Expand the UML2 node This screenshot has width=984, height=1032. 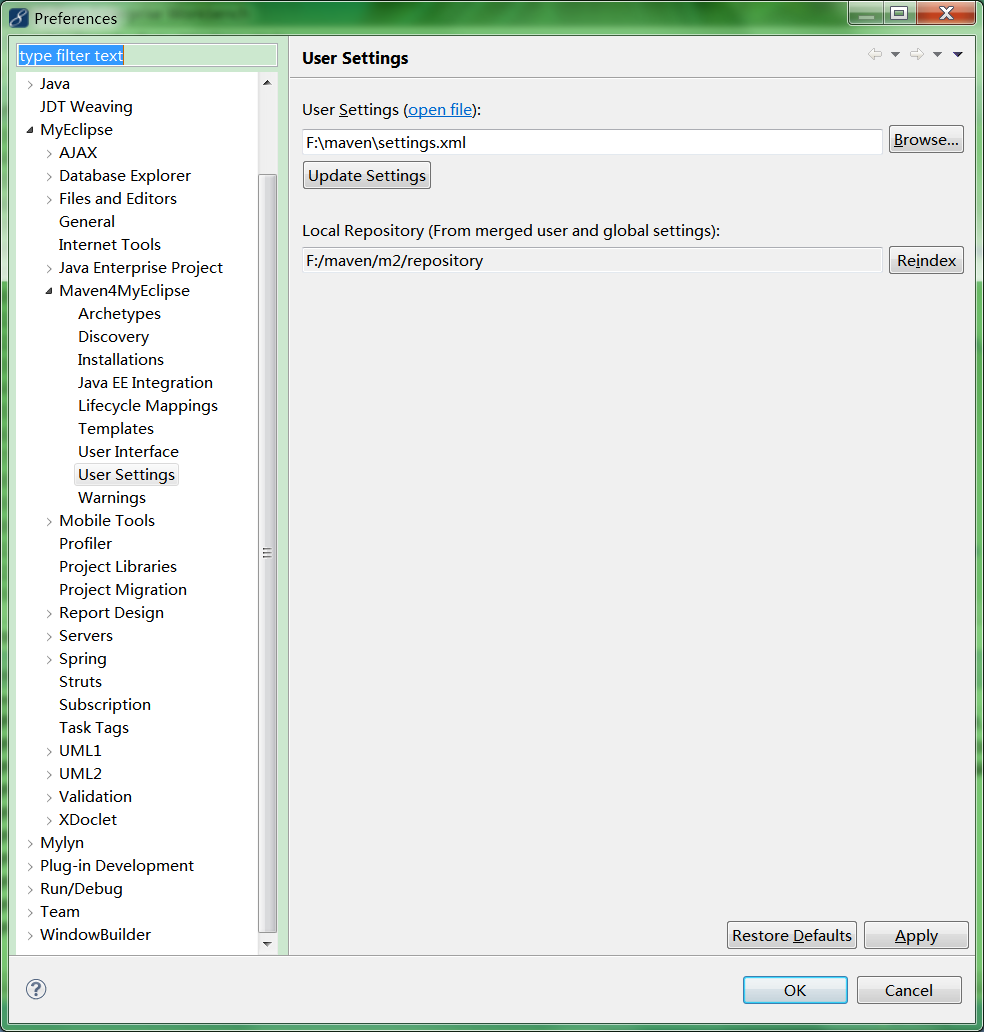49,775
